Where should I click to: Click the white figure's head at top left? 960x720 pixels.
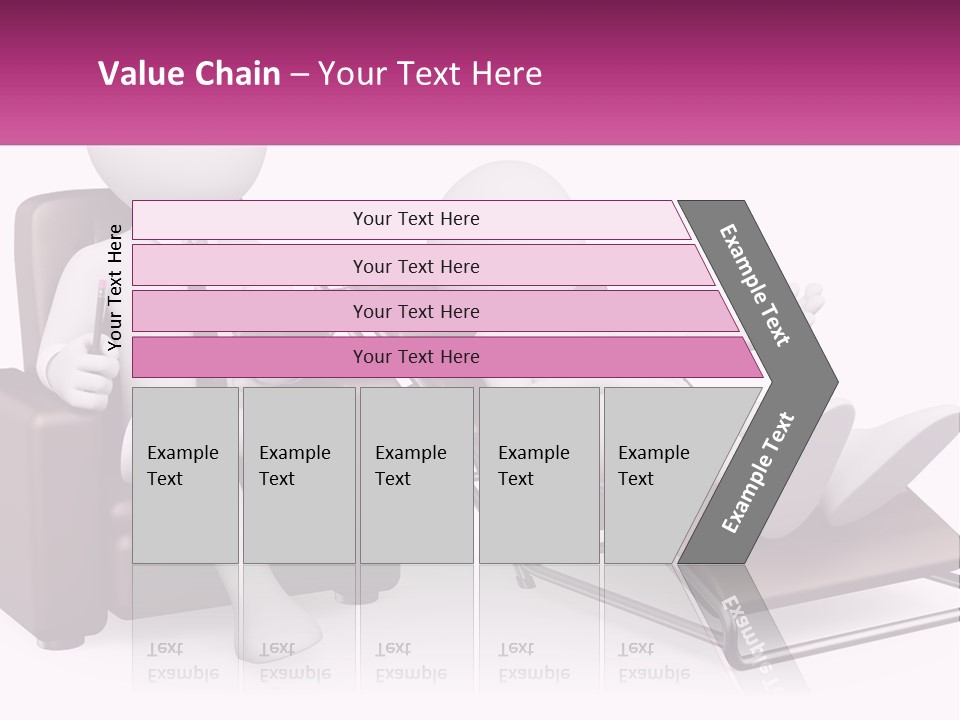click(x=176, y=170)
